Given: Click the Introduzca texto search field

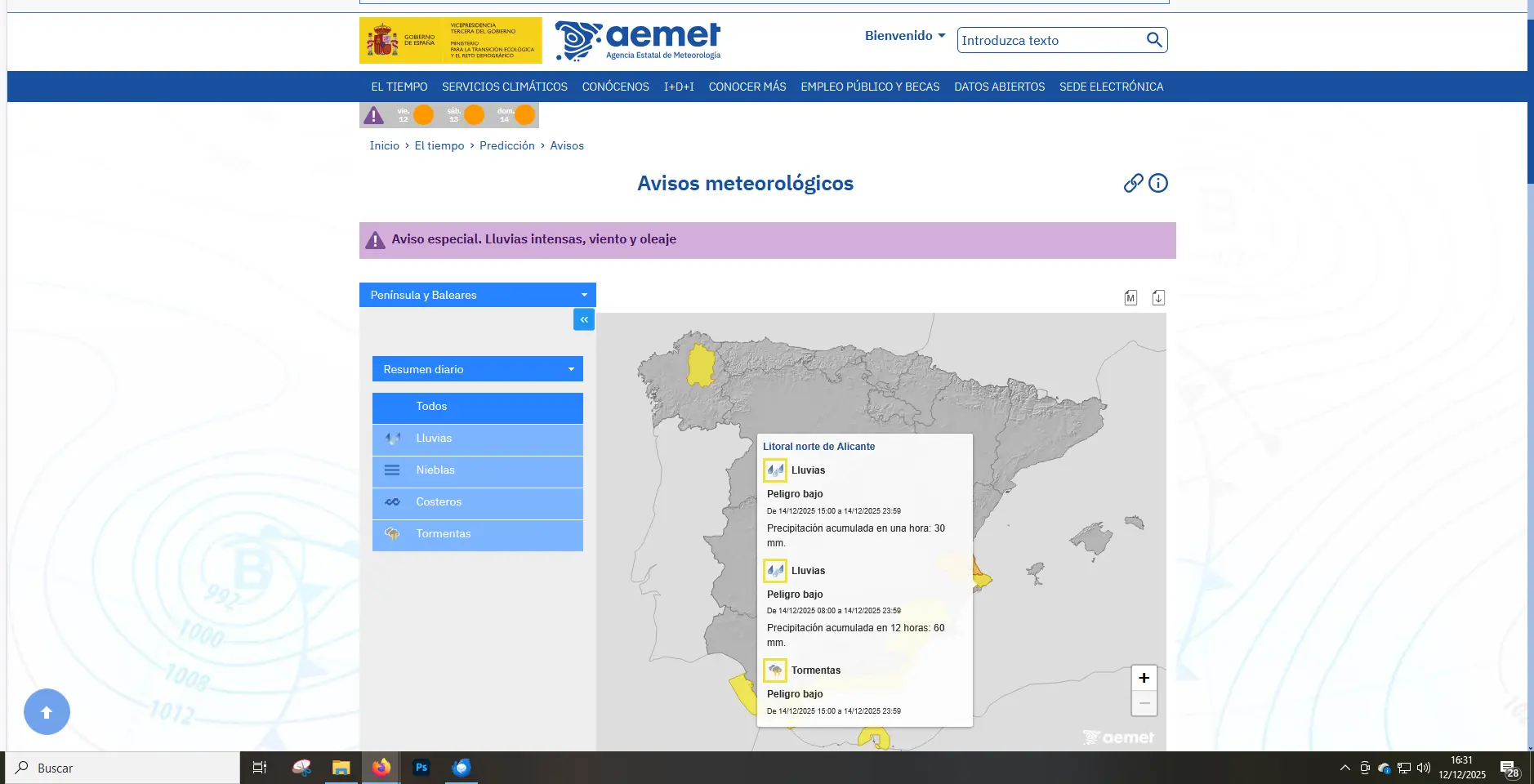Looking at the screenshot, I should click(x=1050, y=40).
